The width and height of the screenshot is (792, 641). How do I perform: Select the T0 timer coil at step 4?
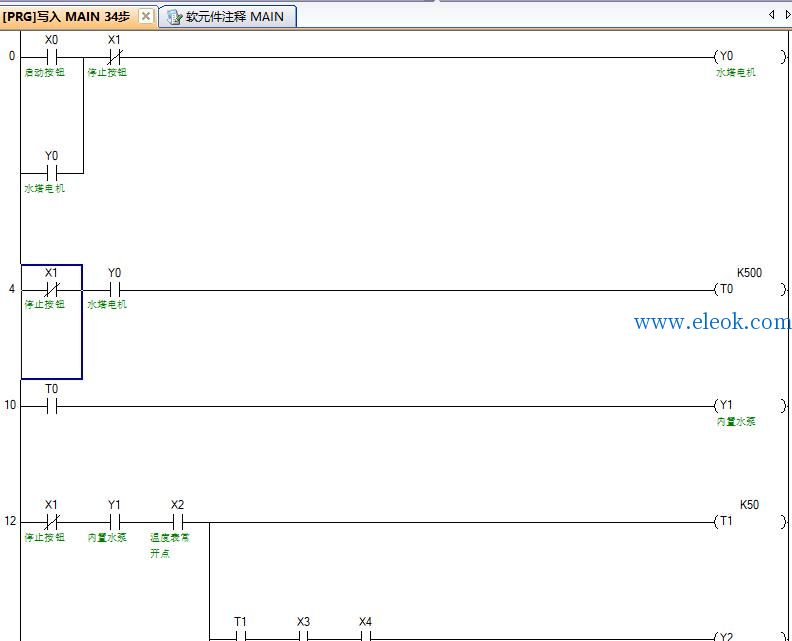click(750, 289)
